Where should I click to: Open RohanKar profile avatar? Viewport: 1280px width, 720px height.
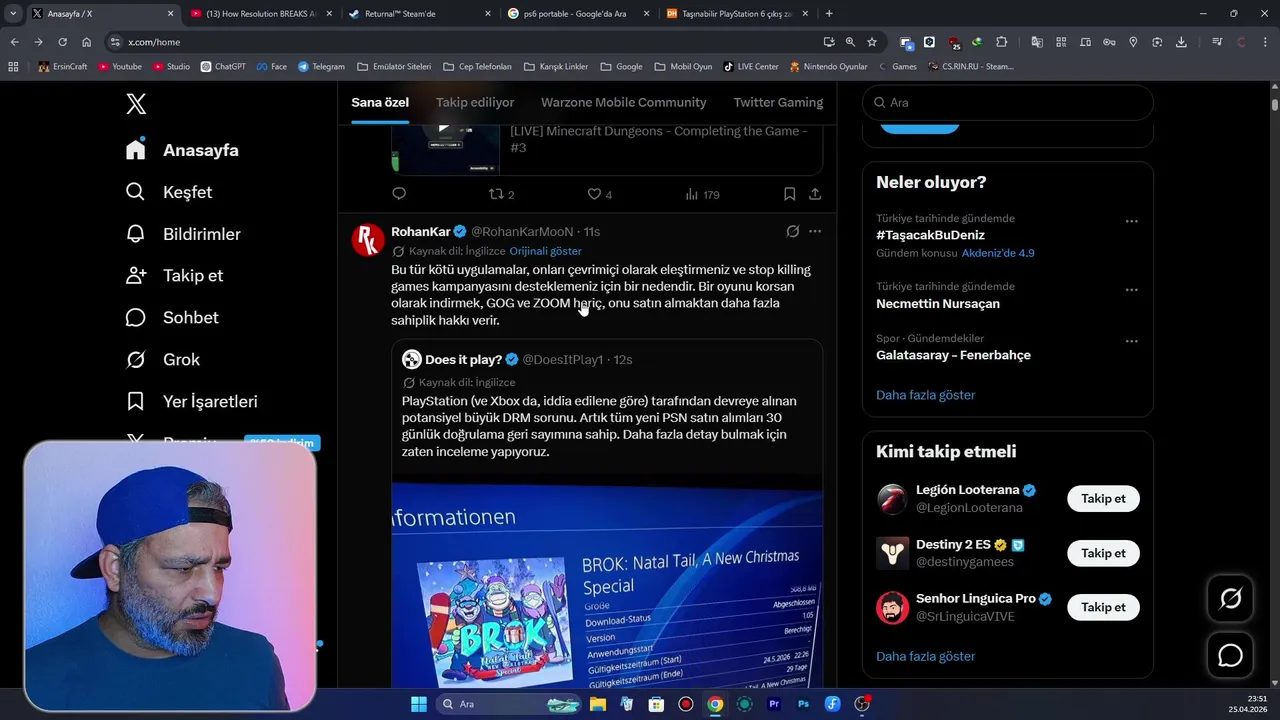pos(368,240)
